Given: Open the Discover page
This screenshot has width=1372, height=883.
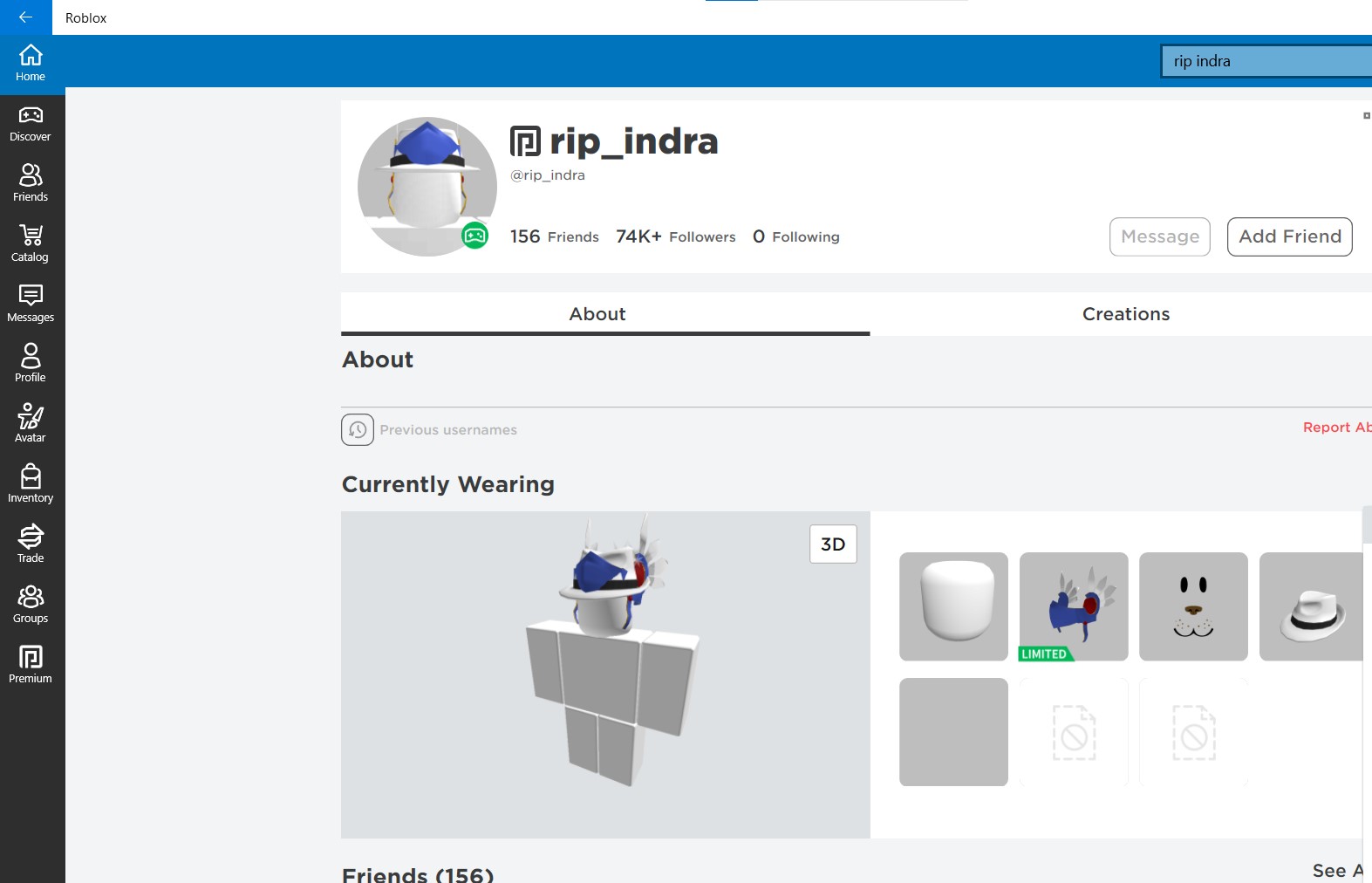Looking at the screenshot, I should click(x=31, y=125).
